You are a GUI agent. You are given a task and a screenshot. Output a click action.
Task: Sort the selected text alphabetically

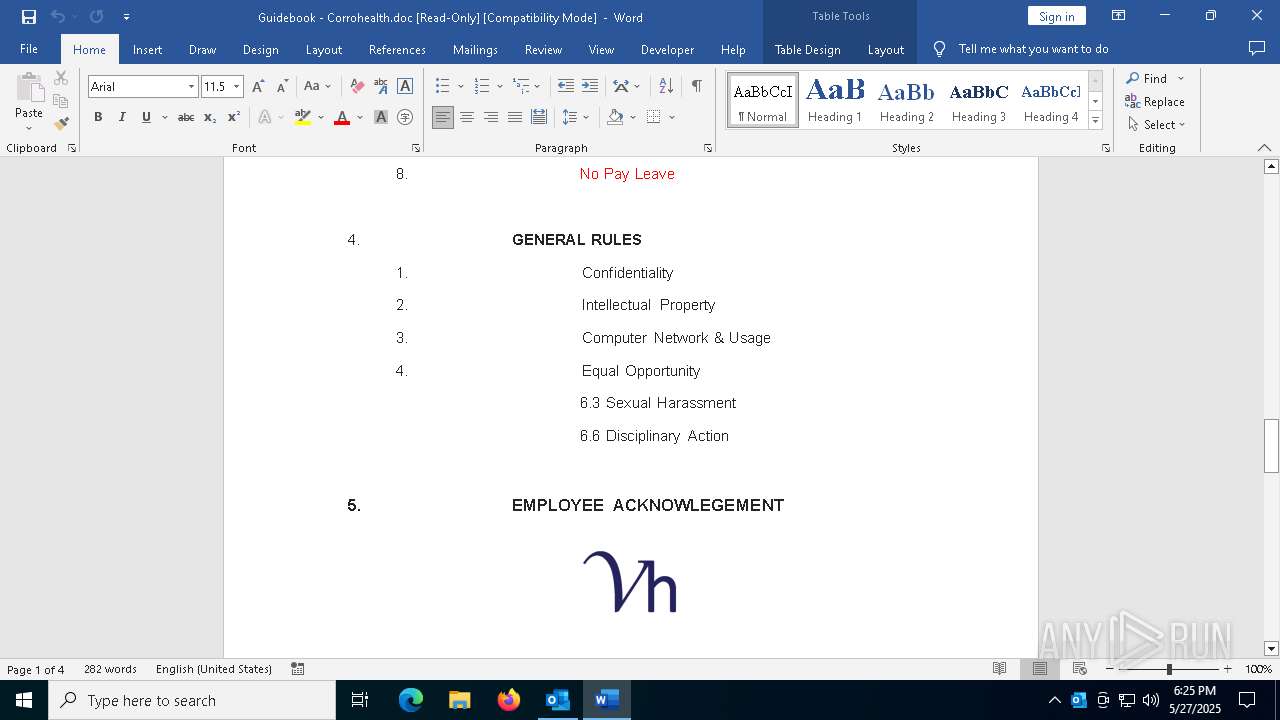[666, 86]
